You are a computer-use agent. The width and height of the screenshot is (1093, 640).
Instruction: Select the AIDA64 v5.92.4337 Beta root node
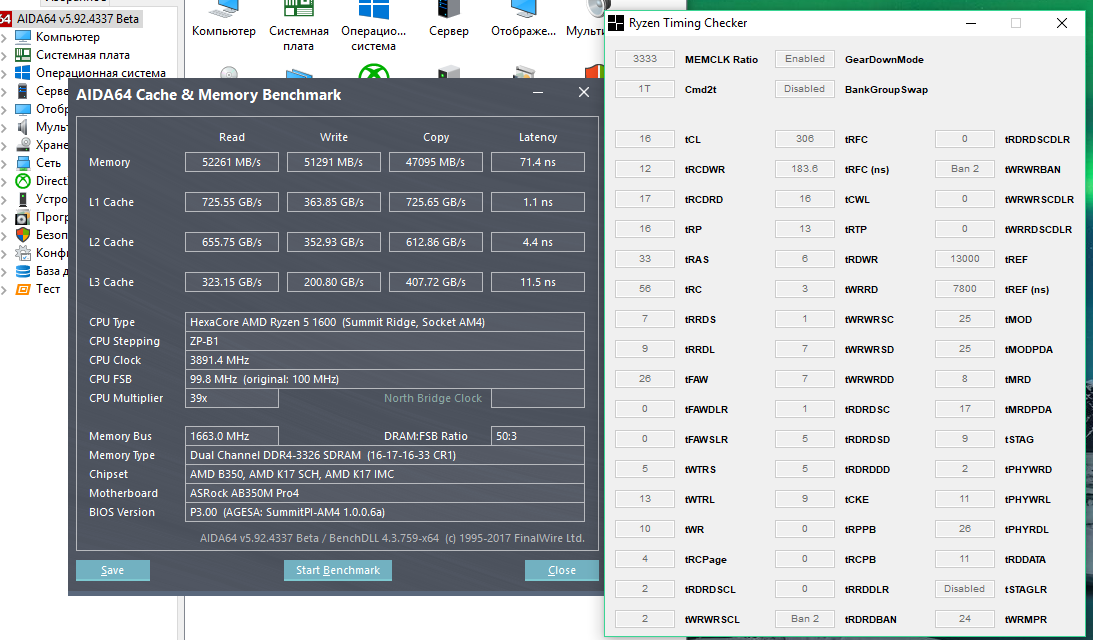click(x=78, y=19)
